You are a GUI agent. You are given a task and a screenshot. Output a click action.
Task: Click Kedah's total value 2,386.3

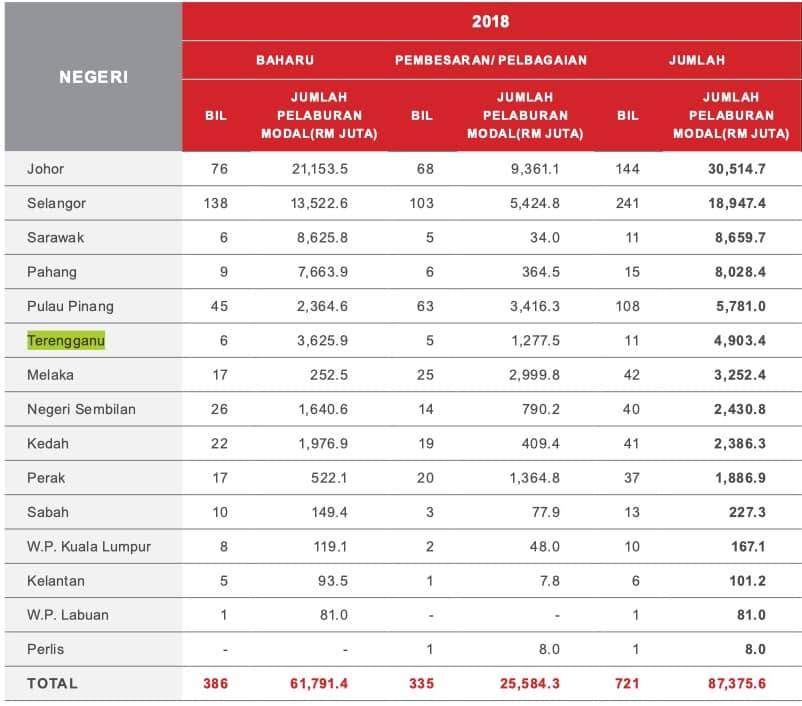740,443
